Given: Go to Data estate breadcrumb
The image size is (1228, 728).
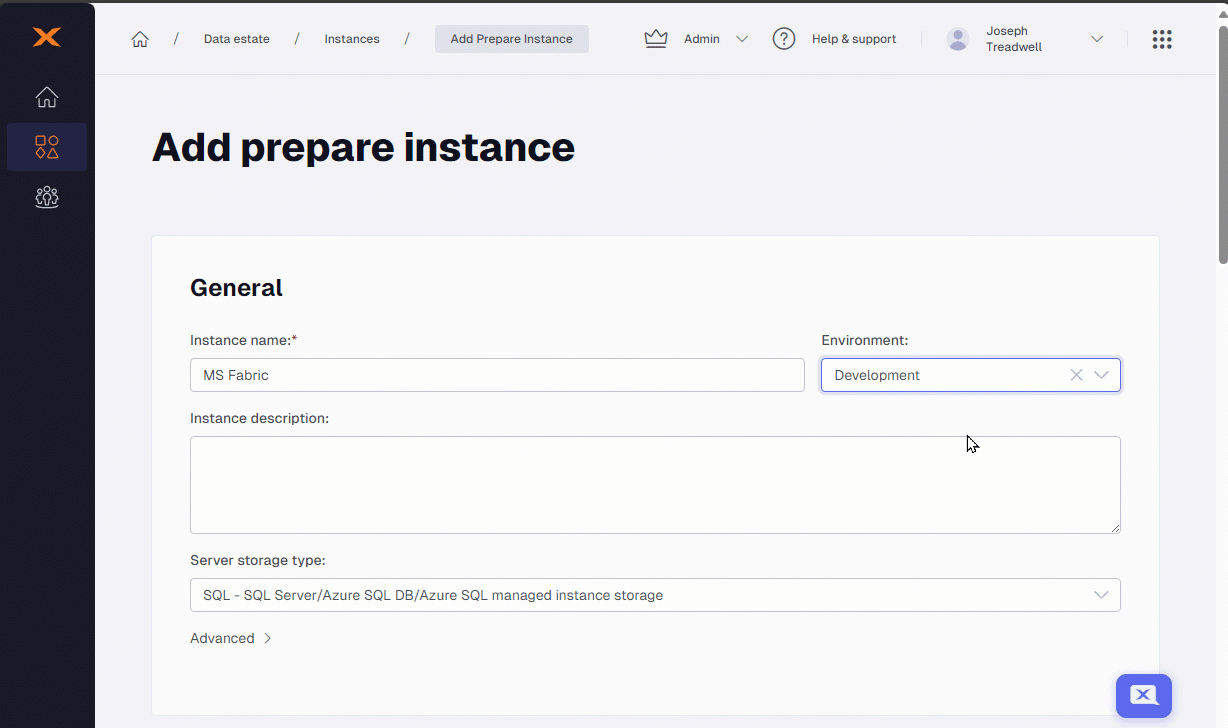Looking at the screenshot, I should click(x=236, y=39).
